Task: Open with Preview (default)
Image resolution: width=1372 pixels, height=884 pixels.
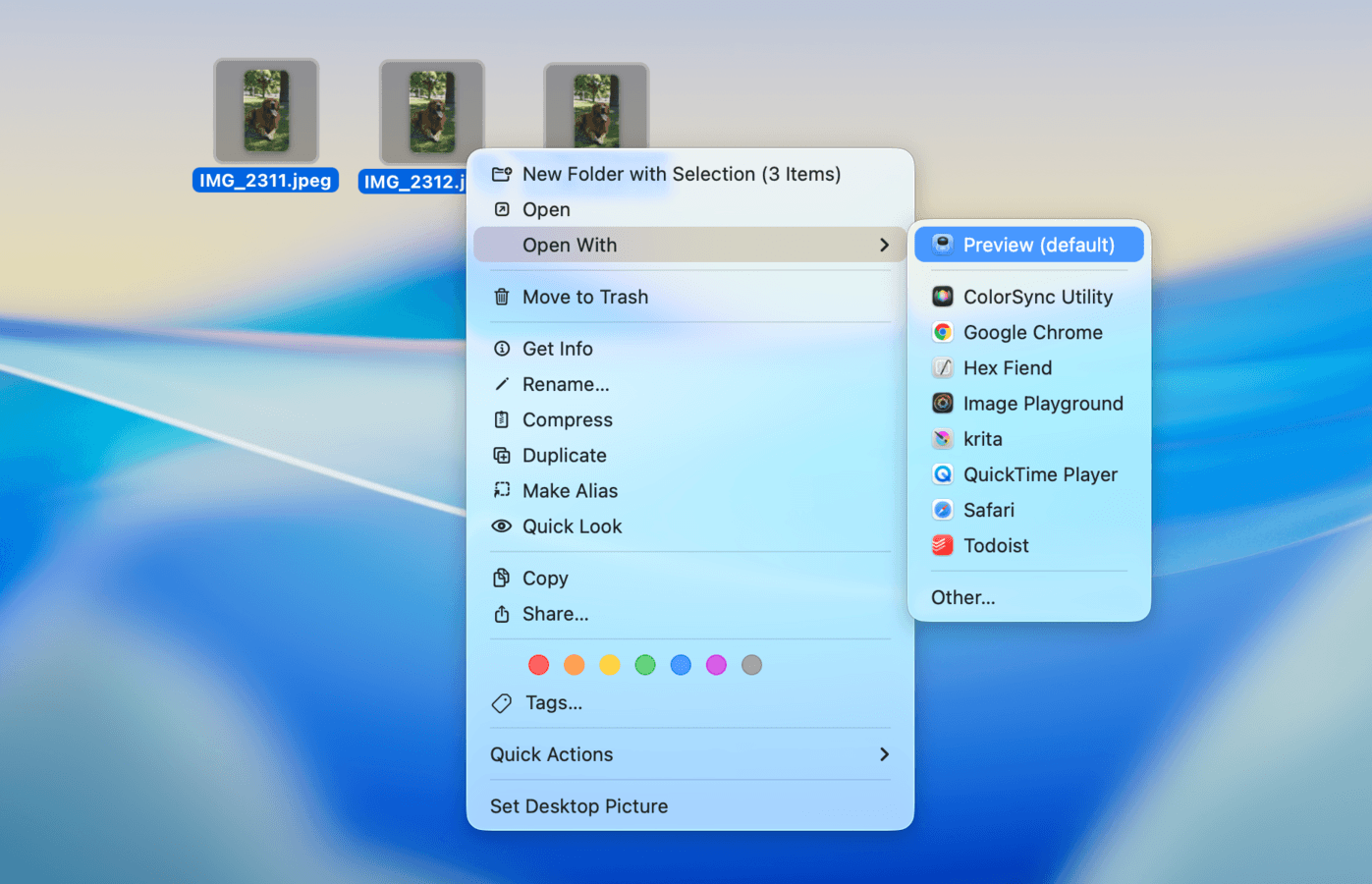Action: click(1029, 245)
